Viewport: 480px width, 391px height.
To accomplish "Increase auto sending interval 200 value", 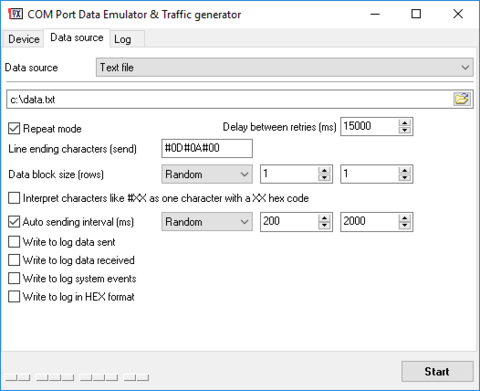I will [x=324, y=218].
